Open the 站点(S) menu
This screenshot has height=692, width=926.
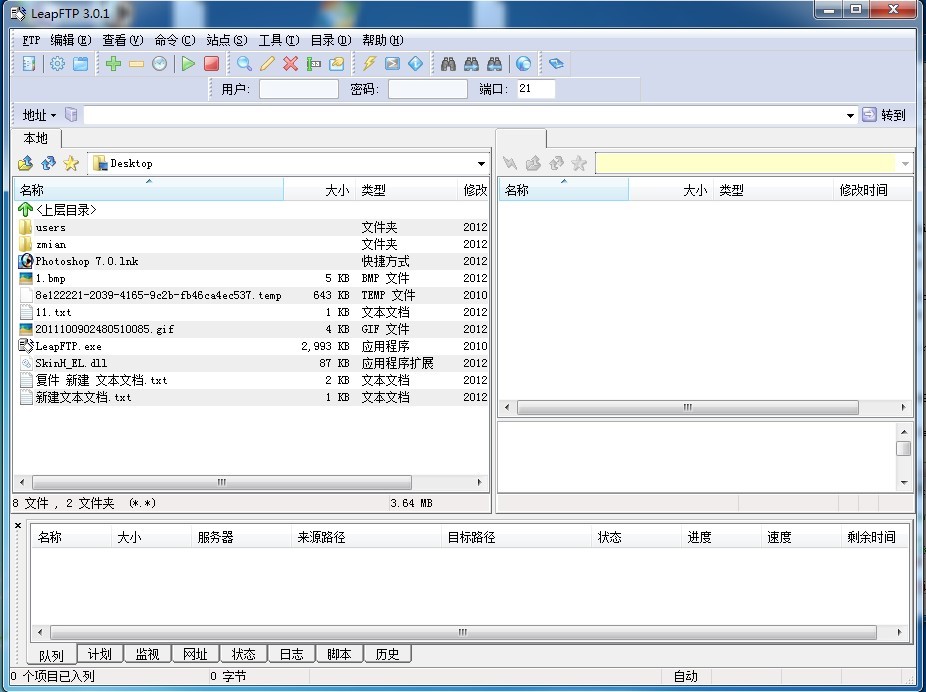(x=226, y=40)
